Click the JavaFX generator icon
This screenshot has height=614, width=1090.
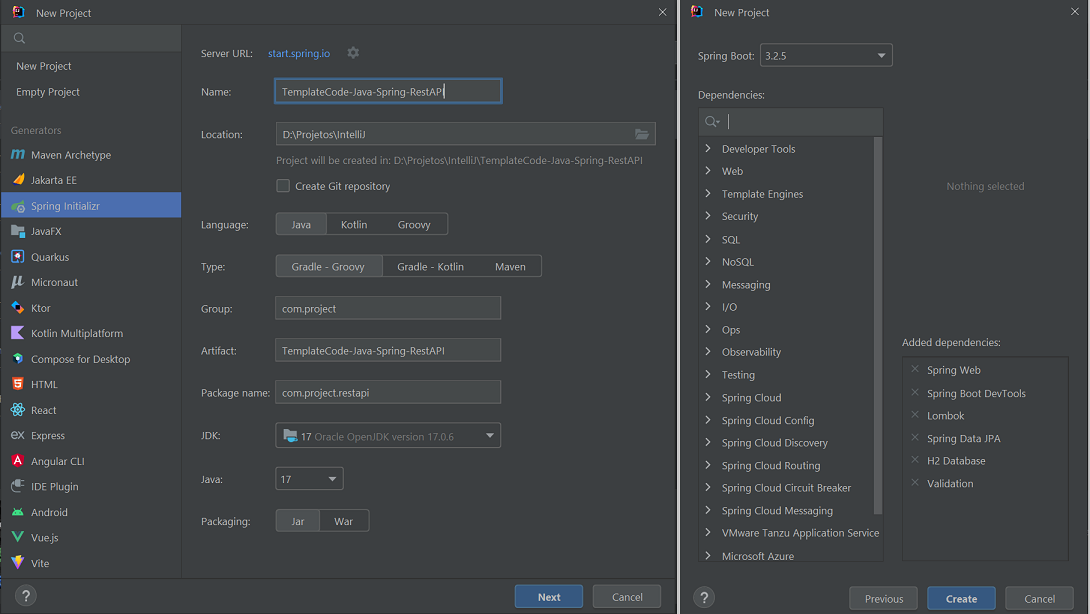click(x=18, y=231)
